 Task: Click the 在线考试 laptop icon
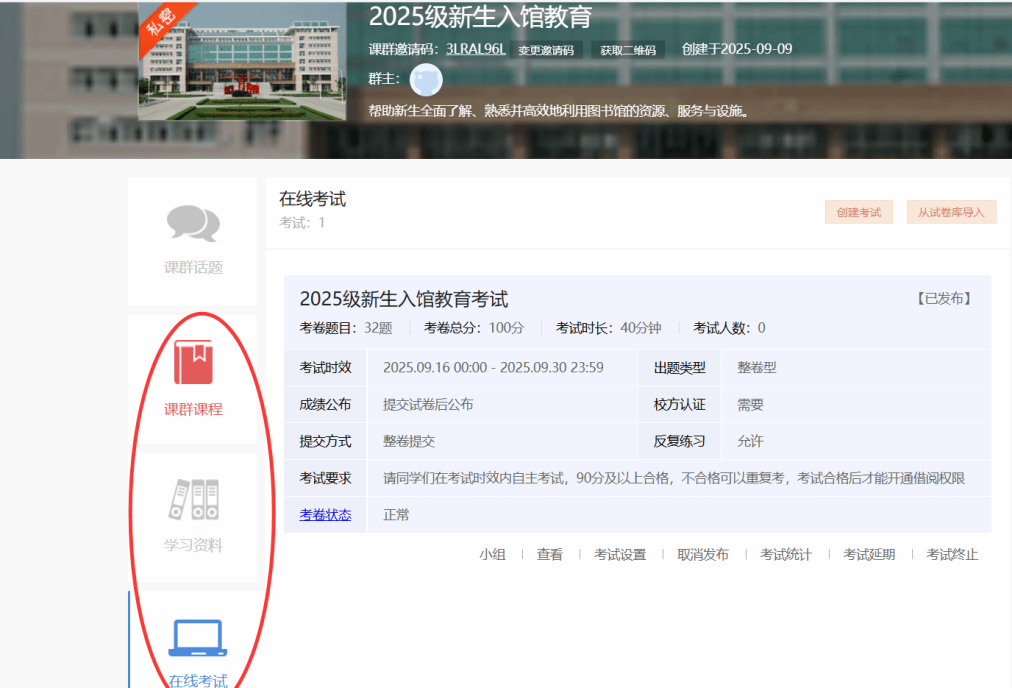pos(197,639)
